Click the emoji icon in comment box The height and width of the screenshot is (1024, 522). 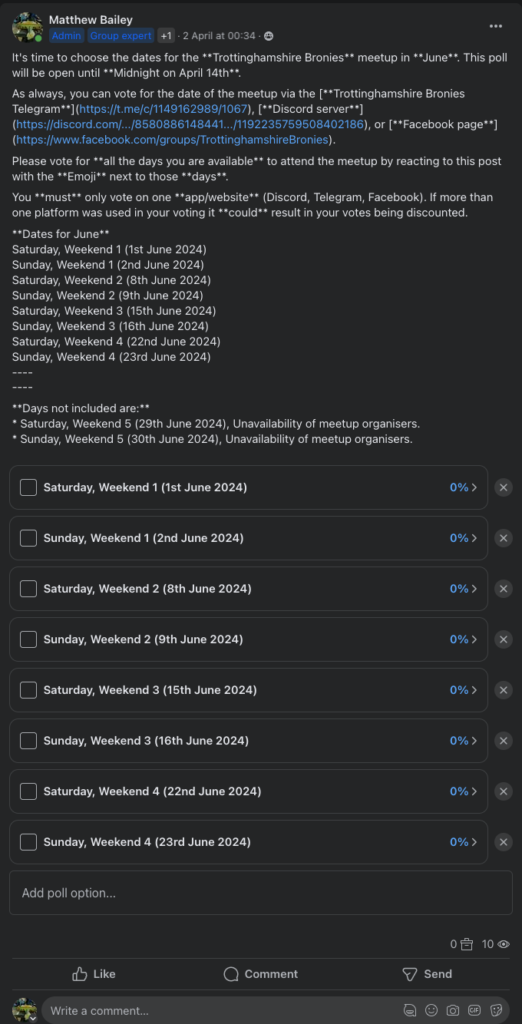(x=431, y=1010)
